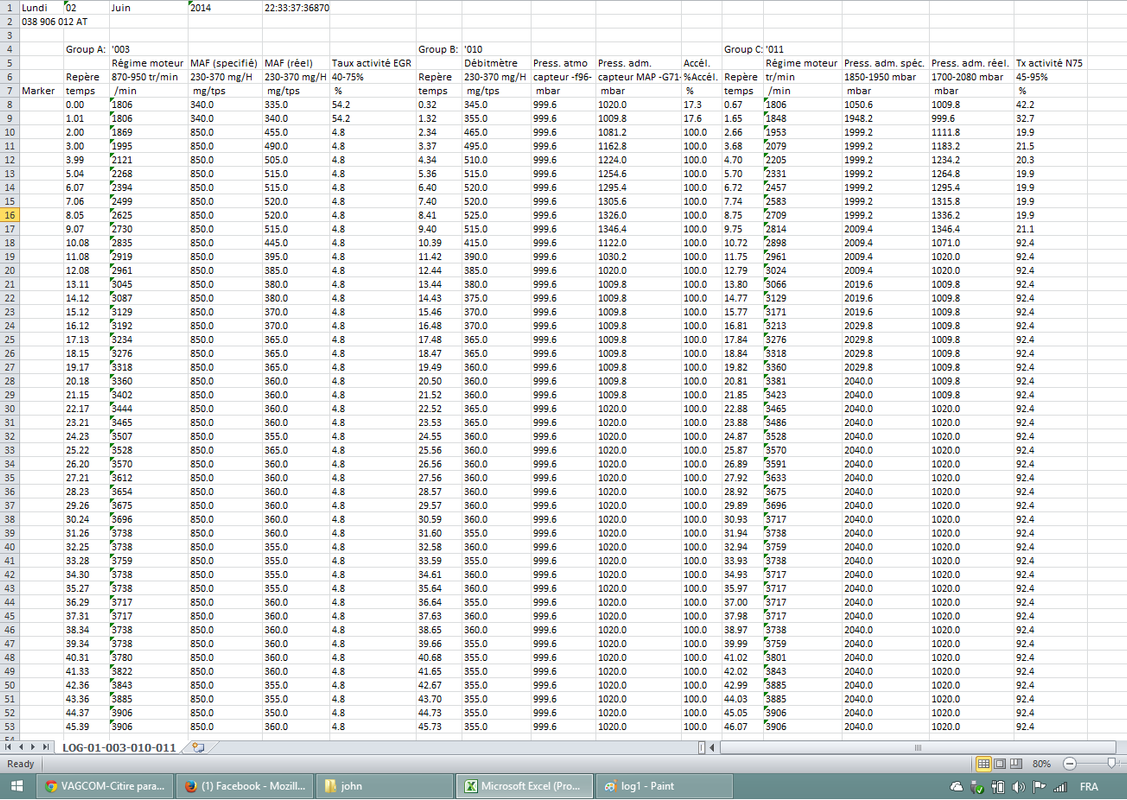Select the LOG-01-003-010-011 sheet tab
The height and width of the screenshot is (800, 1127).
[x=119, y=748]
